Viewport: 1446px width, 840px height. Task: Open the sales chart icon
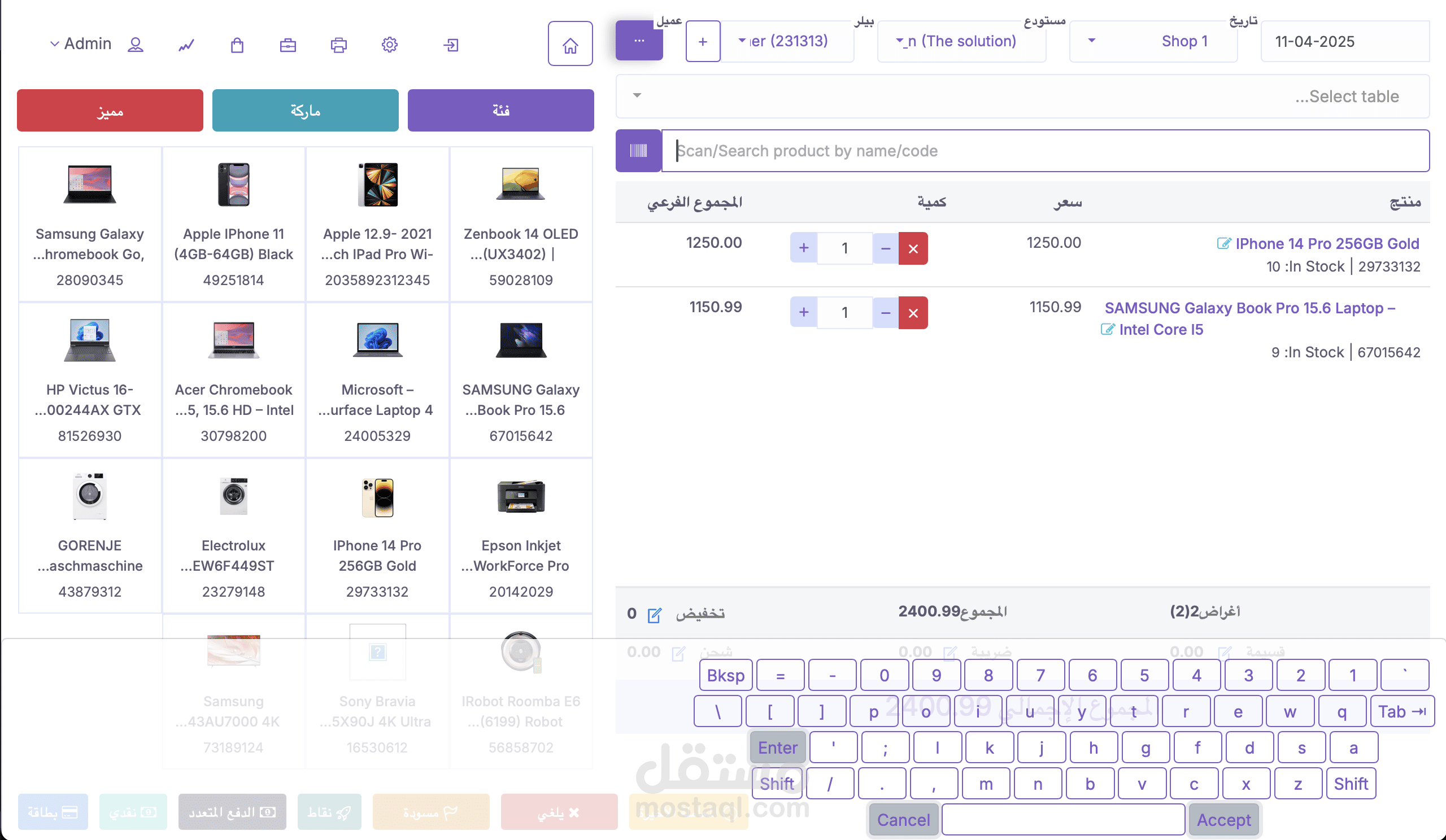186,45
